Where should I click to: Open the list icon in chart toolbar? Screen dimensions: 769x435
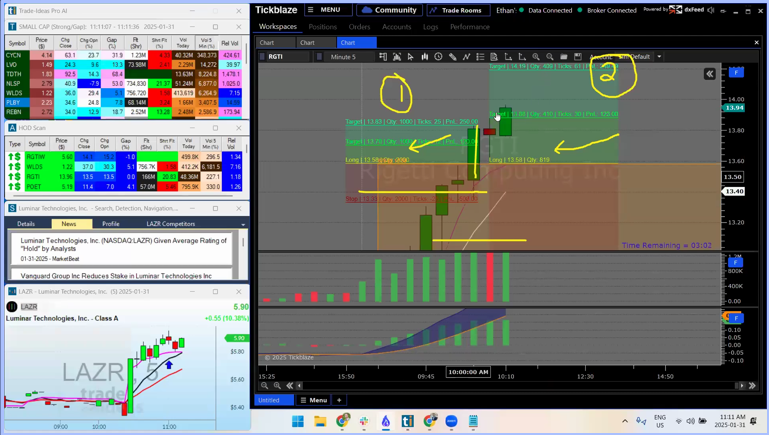480,57
